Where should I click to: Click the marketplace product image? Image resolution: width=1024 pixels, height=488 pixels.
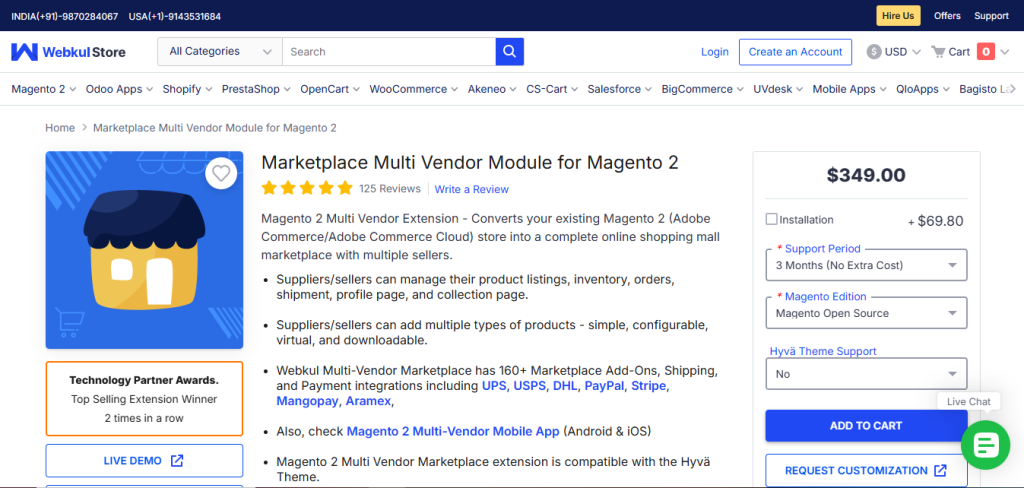coord(144,250)
